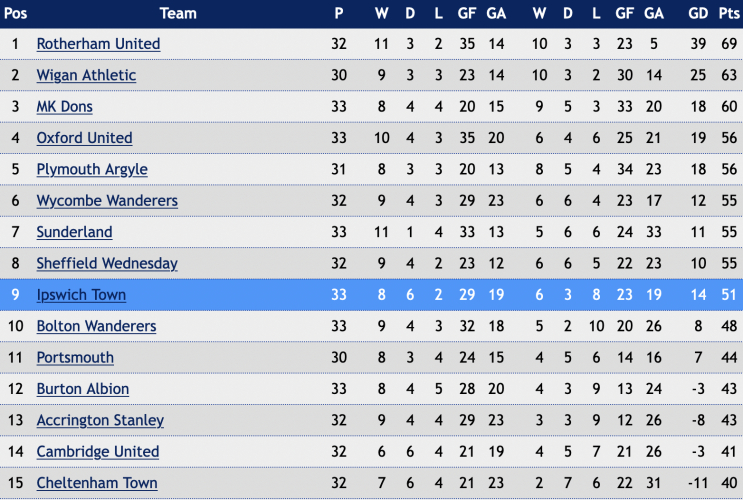Click the Cambridge United link
The image size is (743, 500).
tap(98, 451)
